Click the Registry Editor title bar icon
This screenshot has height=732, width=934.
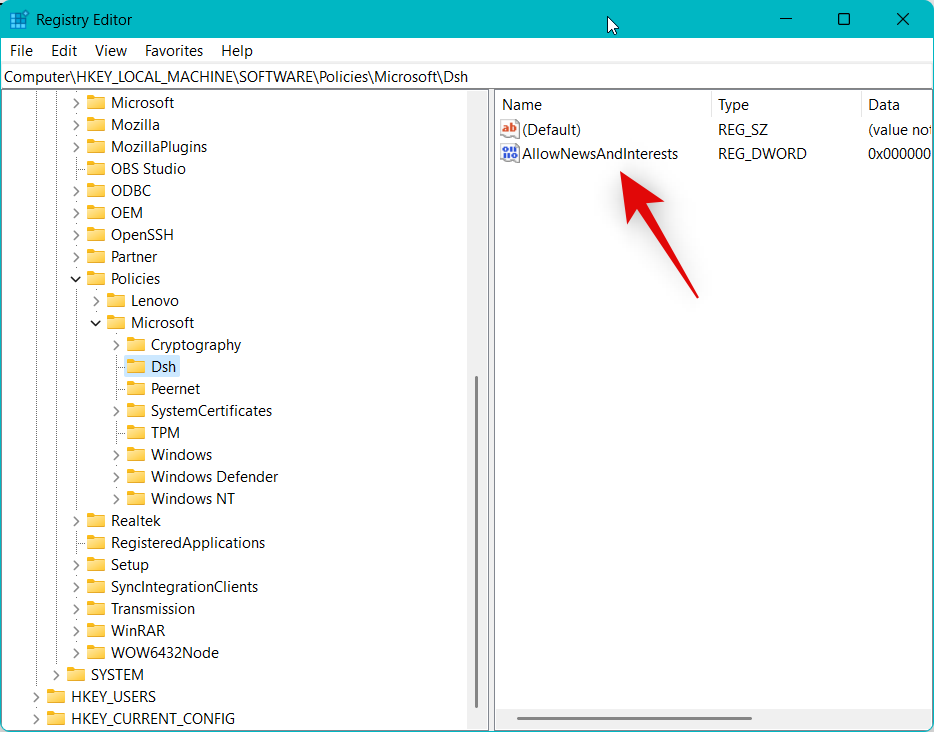tap(16, 19)
